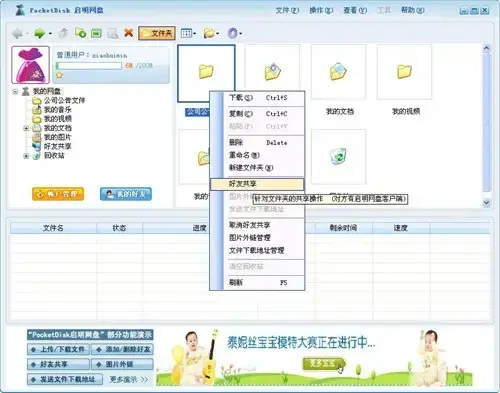Select 回收站 in the left tree
Viewport: 500px width, 393px height.
pyautogui.click(x=54, y=156)
